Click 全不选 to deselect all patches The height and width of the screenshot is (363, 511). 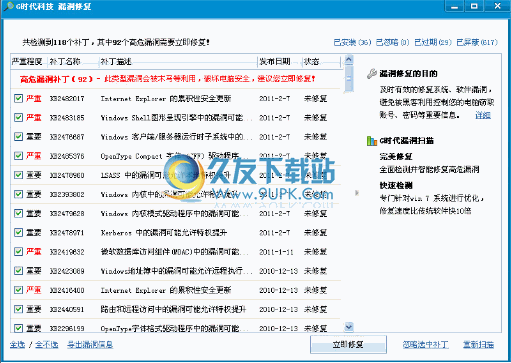(x=47, y=344)
